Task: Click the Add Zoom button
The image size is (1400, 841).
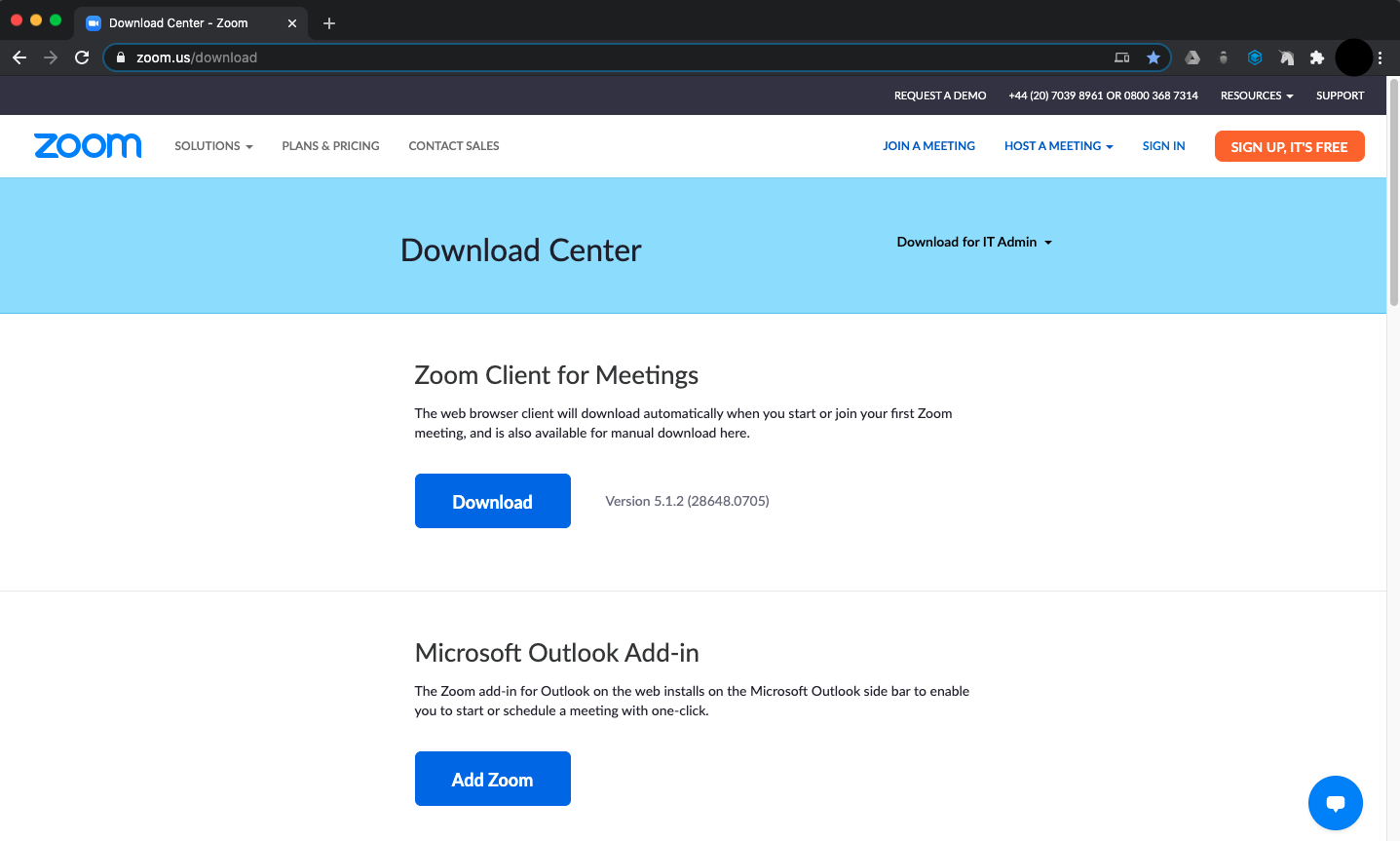Action: [x=493, y=779]
